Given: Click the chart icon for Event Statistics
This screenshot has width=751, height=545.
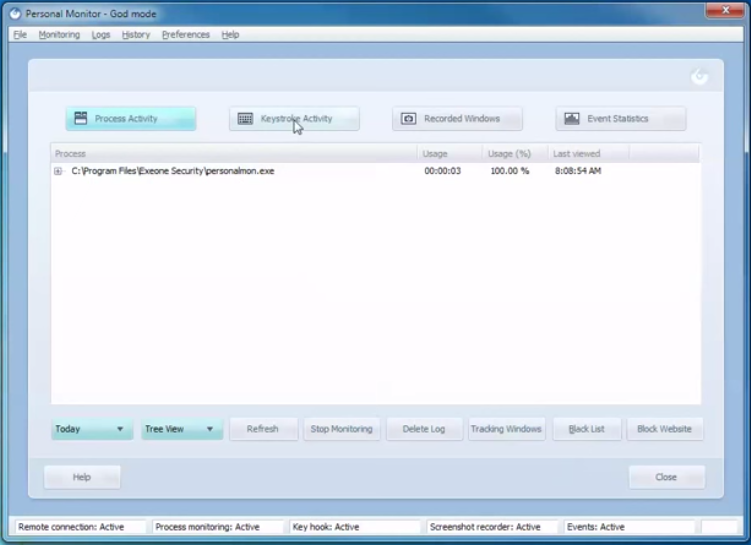Looking at the screenshot, I should [571, 118].
